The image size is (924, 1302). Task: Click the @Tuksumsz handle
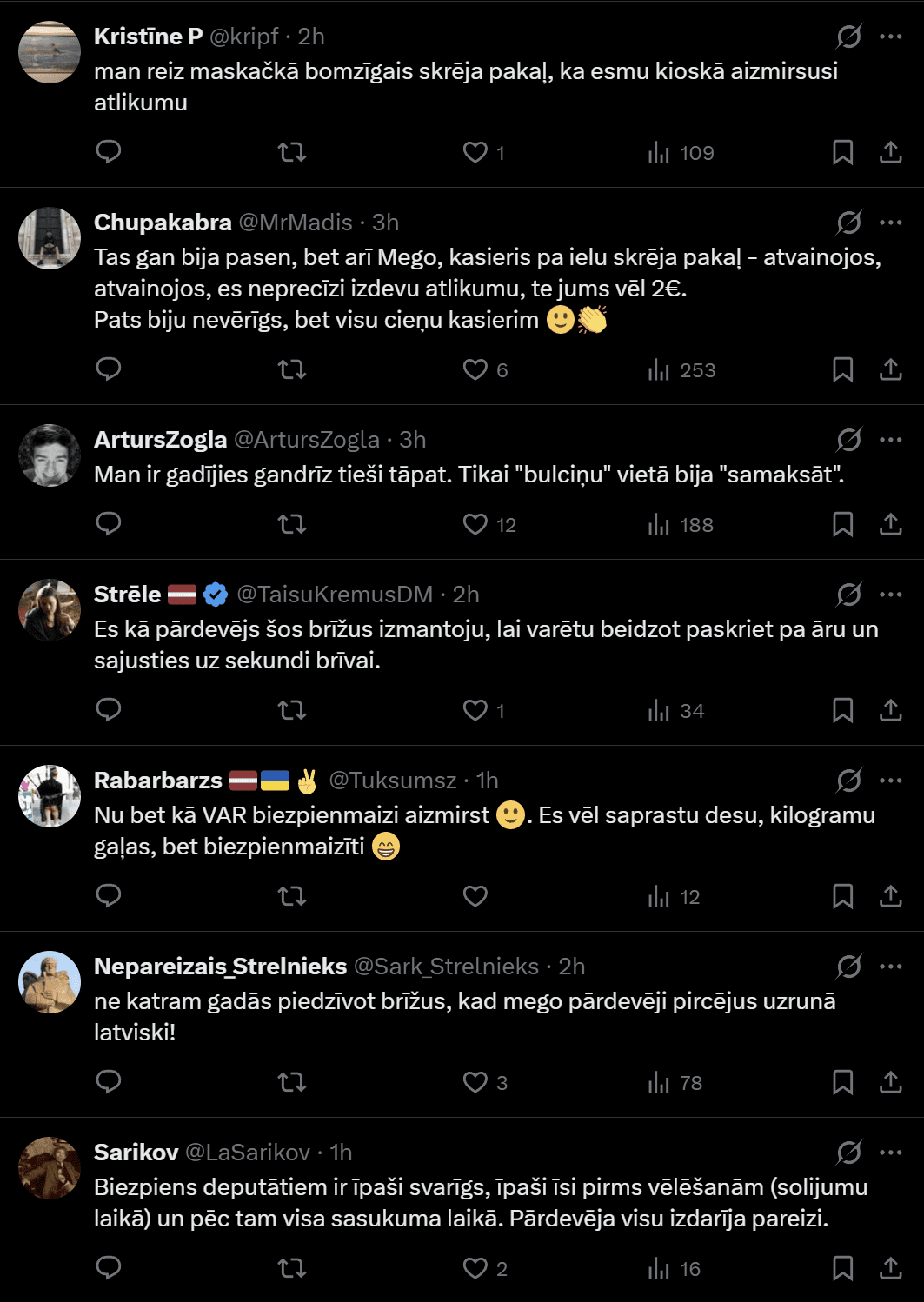tap(392, 781)
